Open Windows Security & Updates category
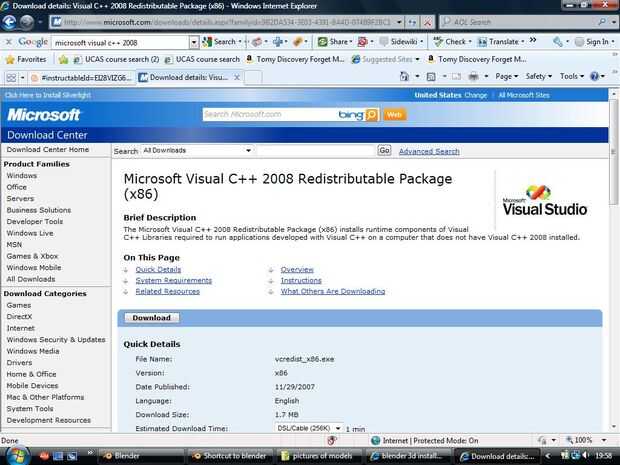620x465 pixels. click(56, 339)
